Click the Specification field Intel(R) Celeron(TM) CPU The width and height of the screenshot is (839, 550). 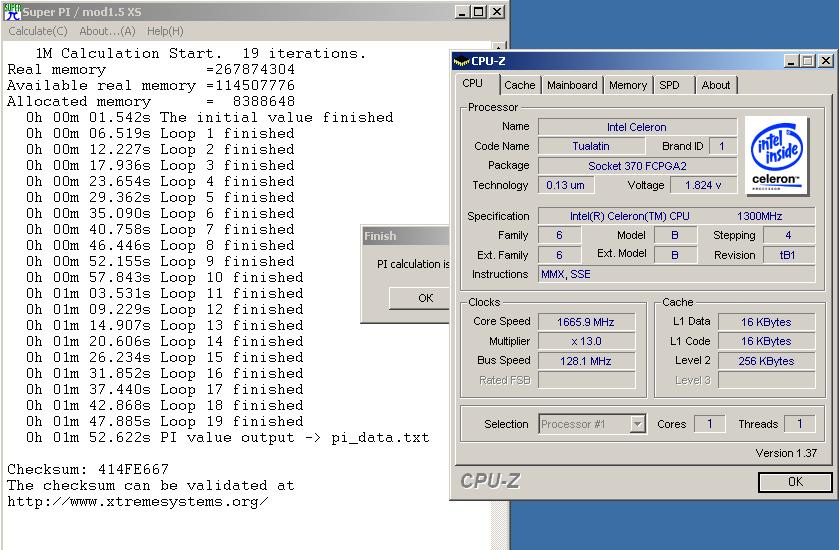pyautogui.click(x=676, y=216)
